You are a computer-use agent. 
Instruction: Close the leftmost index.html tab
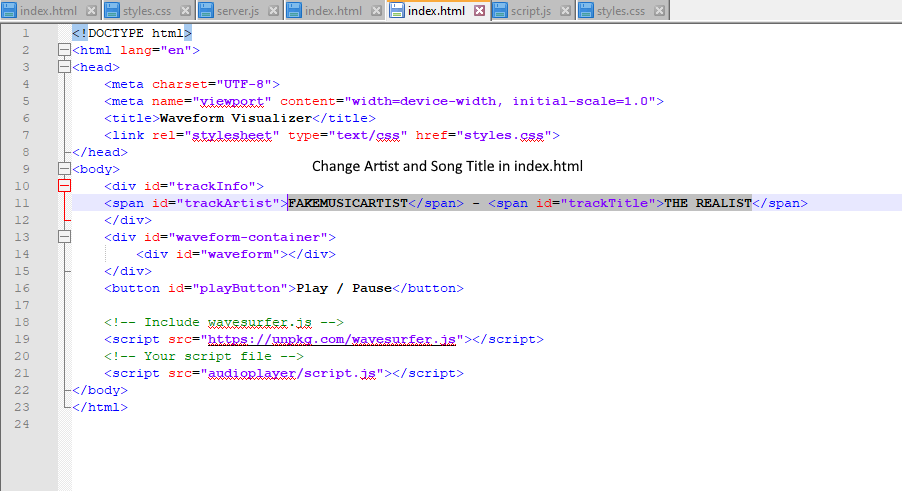(91, 11)
